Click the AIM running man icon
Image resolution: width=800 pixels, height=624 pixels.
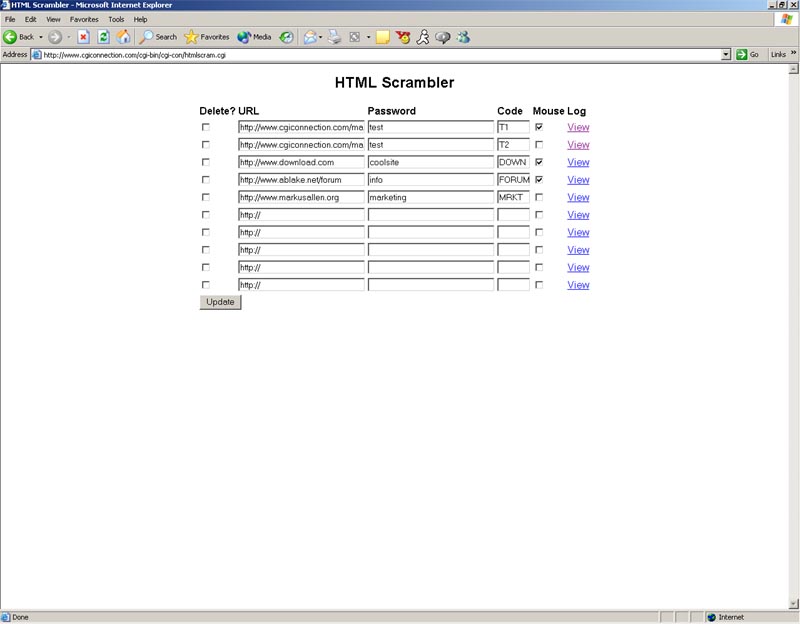(x=423, y=37)
